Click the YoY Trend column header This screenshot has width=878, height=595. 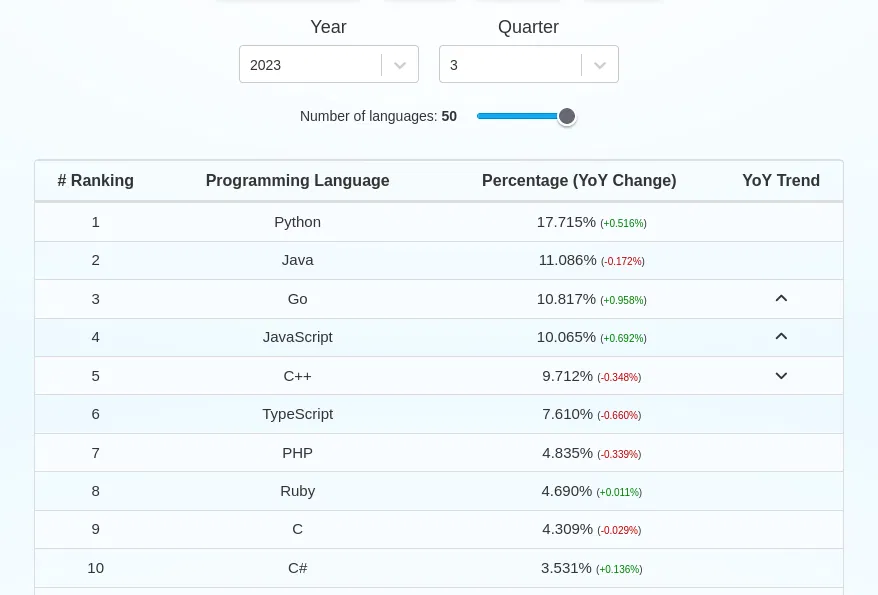click(781, 181)
